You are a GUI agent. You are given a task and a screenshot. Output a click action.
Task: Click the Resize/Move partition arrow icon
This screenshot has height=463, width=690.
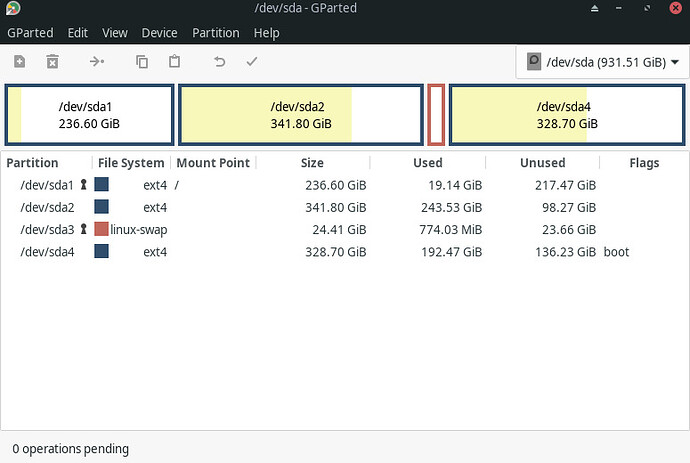(x=97, y=62)
